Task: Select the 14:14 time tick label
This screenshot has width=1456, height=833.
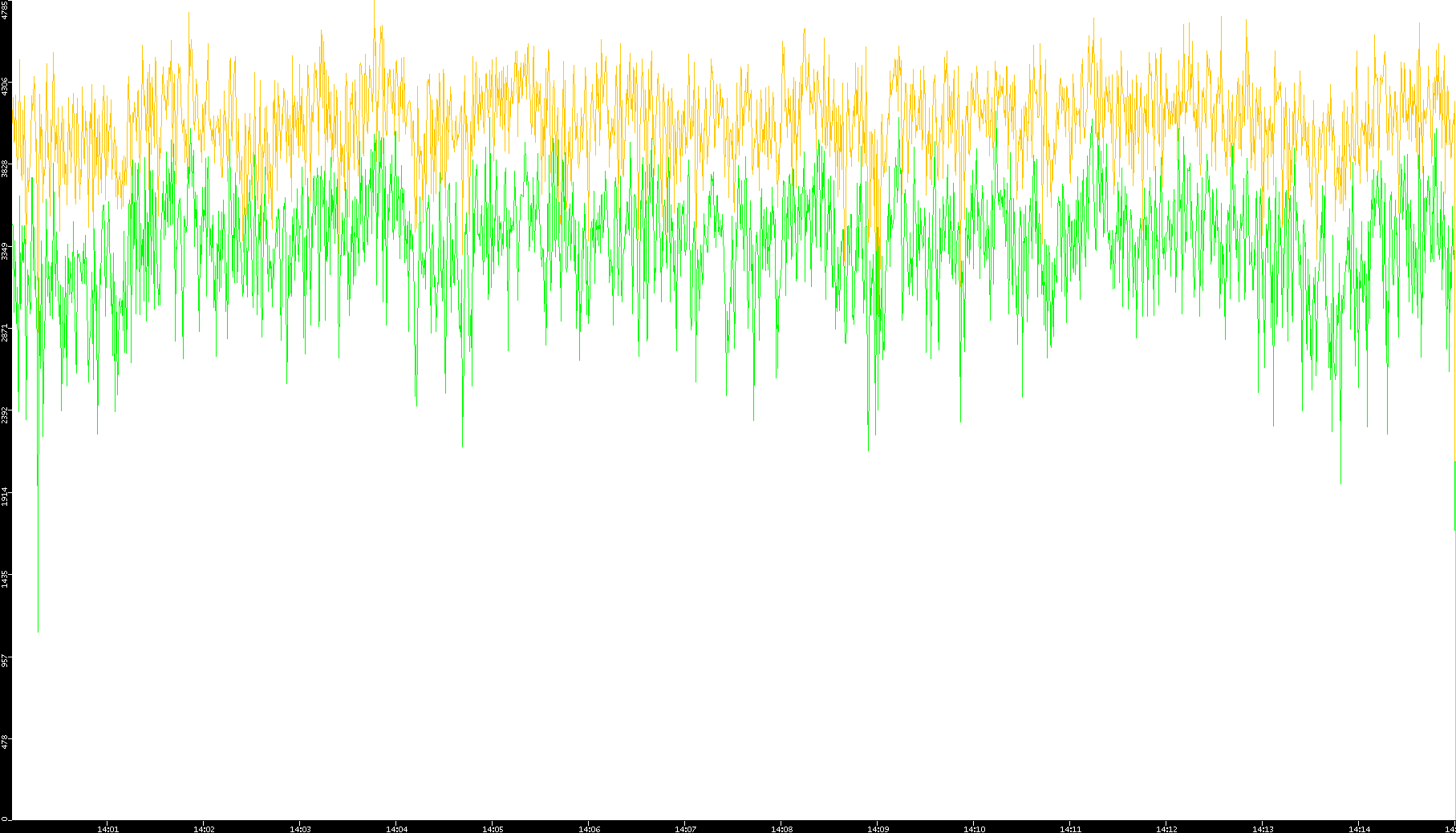Action: pyautogui.click(x=1359, y=829)
